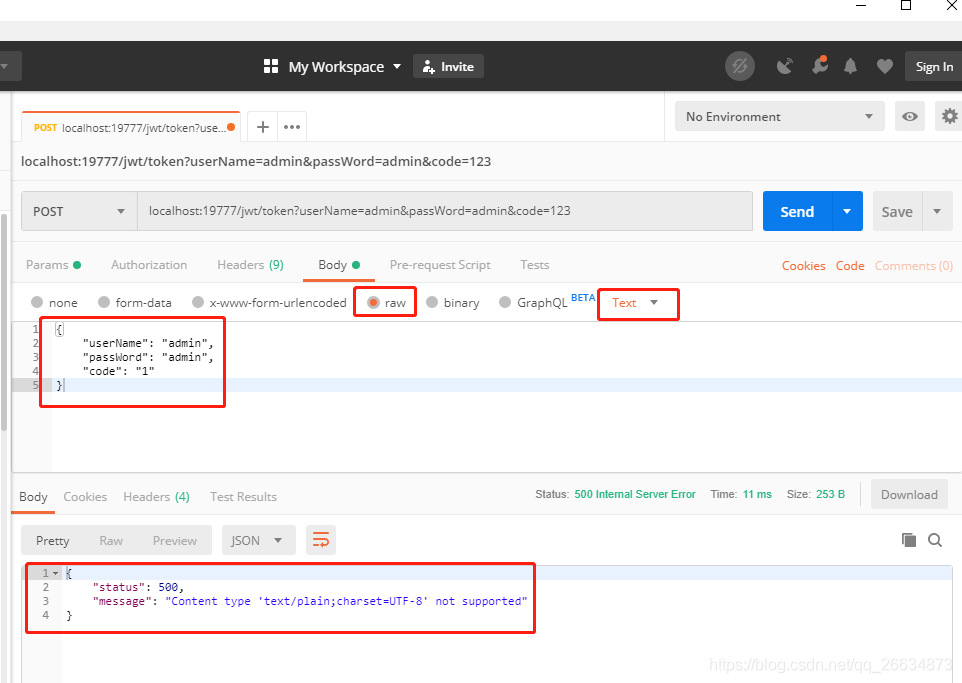Copy the response body using copy icon
This screenshot has width=962, height=683.
(909, 539)
